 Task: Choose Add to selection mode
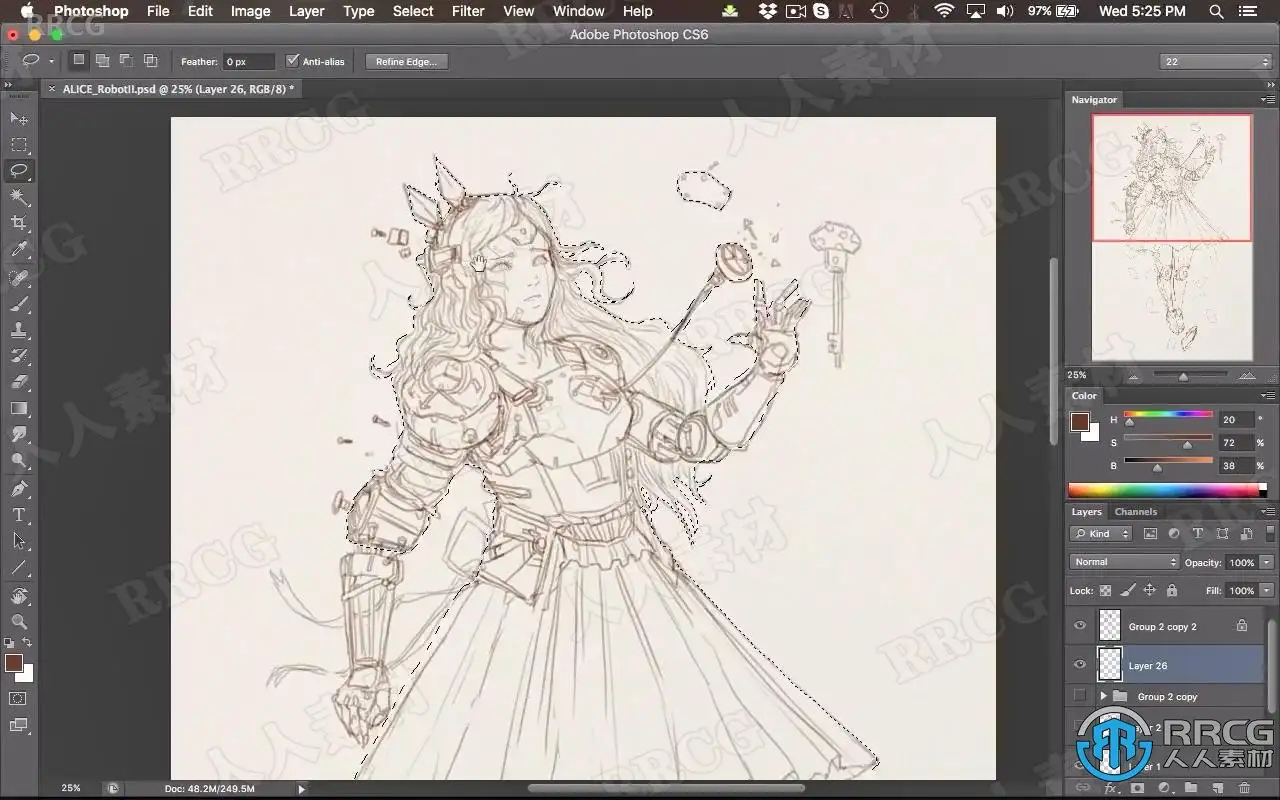(102, 61)
